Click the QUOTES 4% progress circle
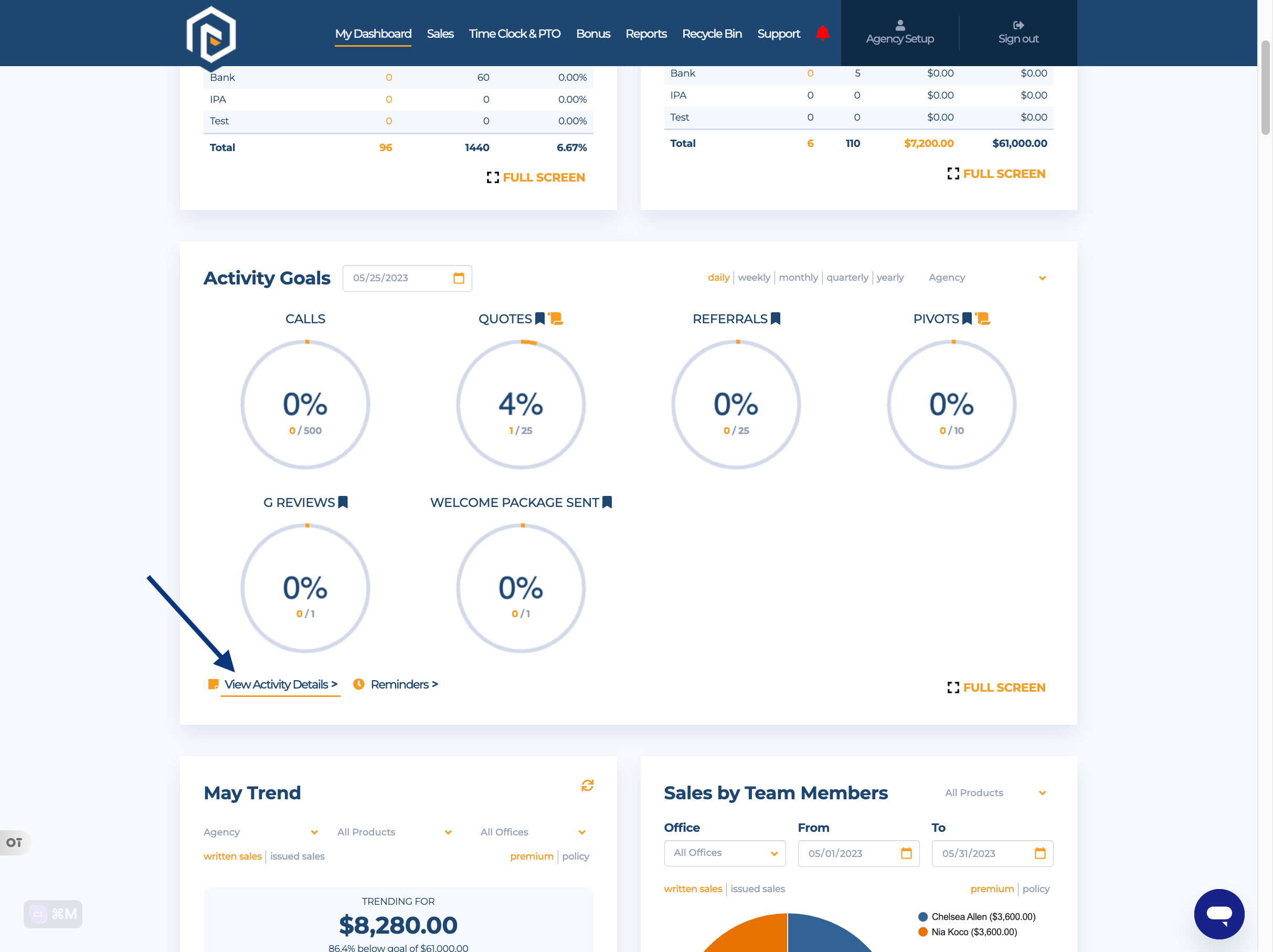 (x=521, y=405)
